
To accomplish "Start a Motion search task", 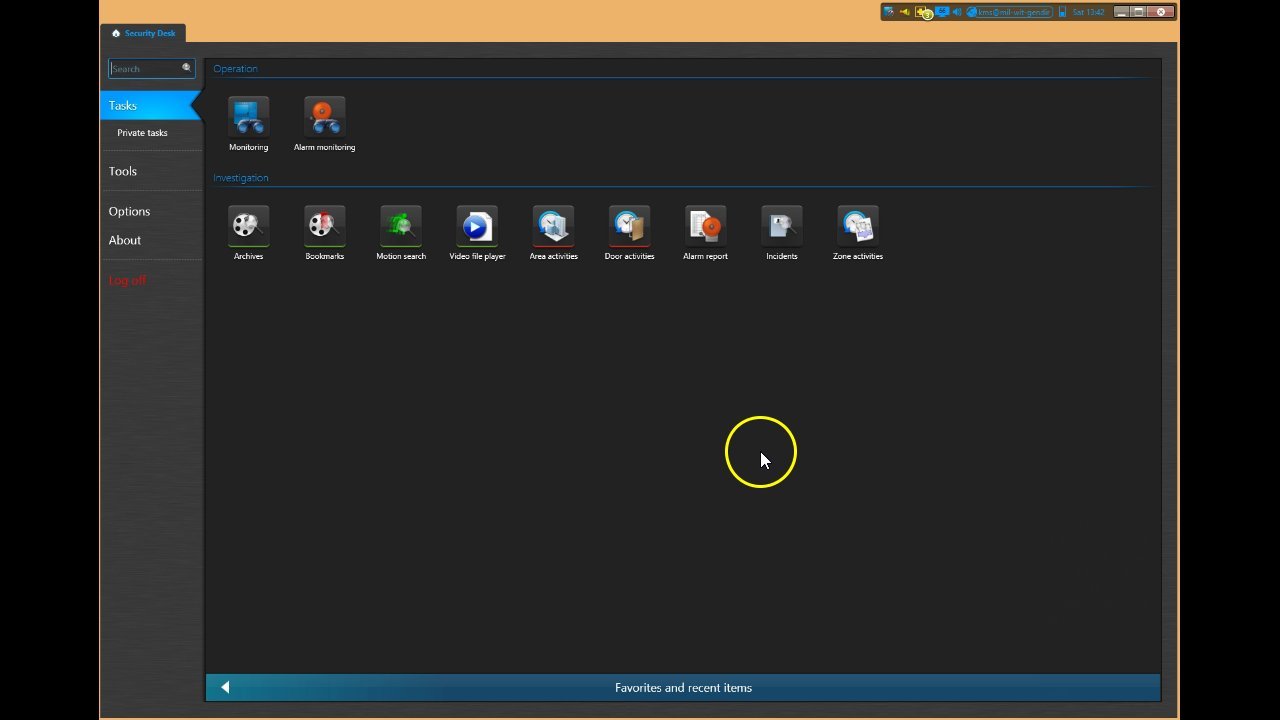I will pos(401,233).
